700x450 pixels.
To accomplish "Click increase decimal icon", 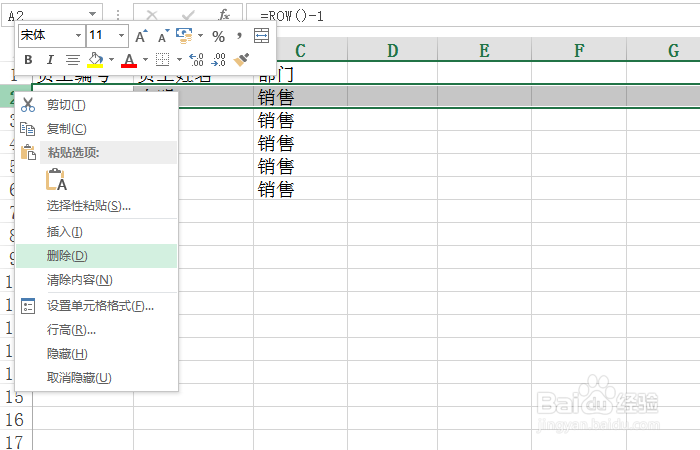I will (x=196, y=59).
